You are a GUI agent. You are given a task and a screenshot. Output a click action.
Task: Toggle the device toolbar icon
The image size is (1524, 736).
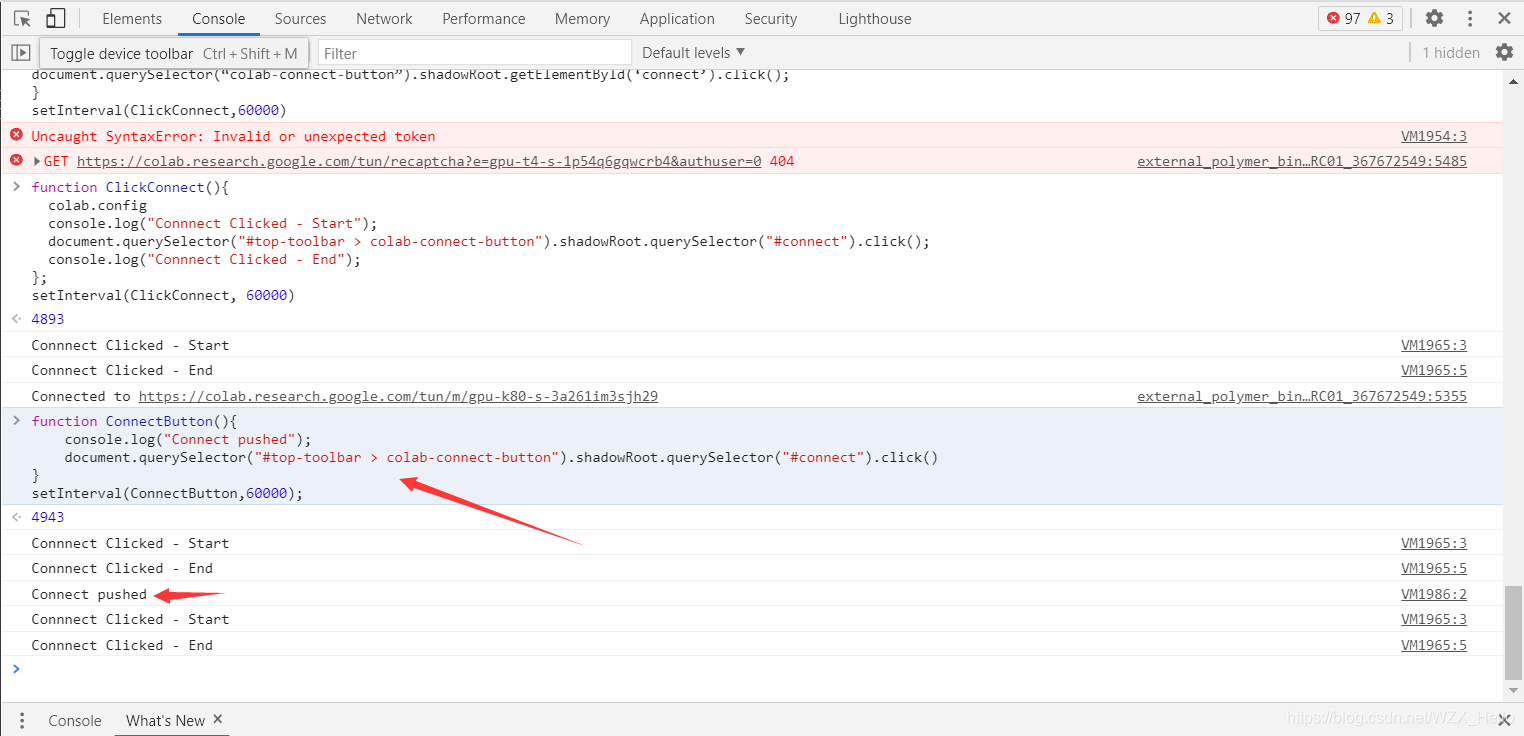pyautogui.click(x=56, y=18)
